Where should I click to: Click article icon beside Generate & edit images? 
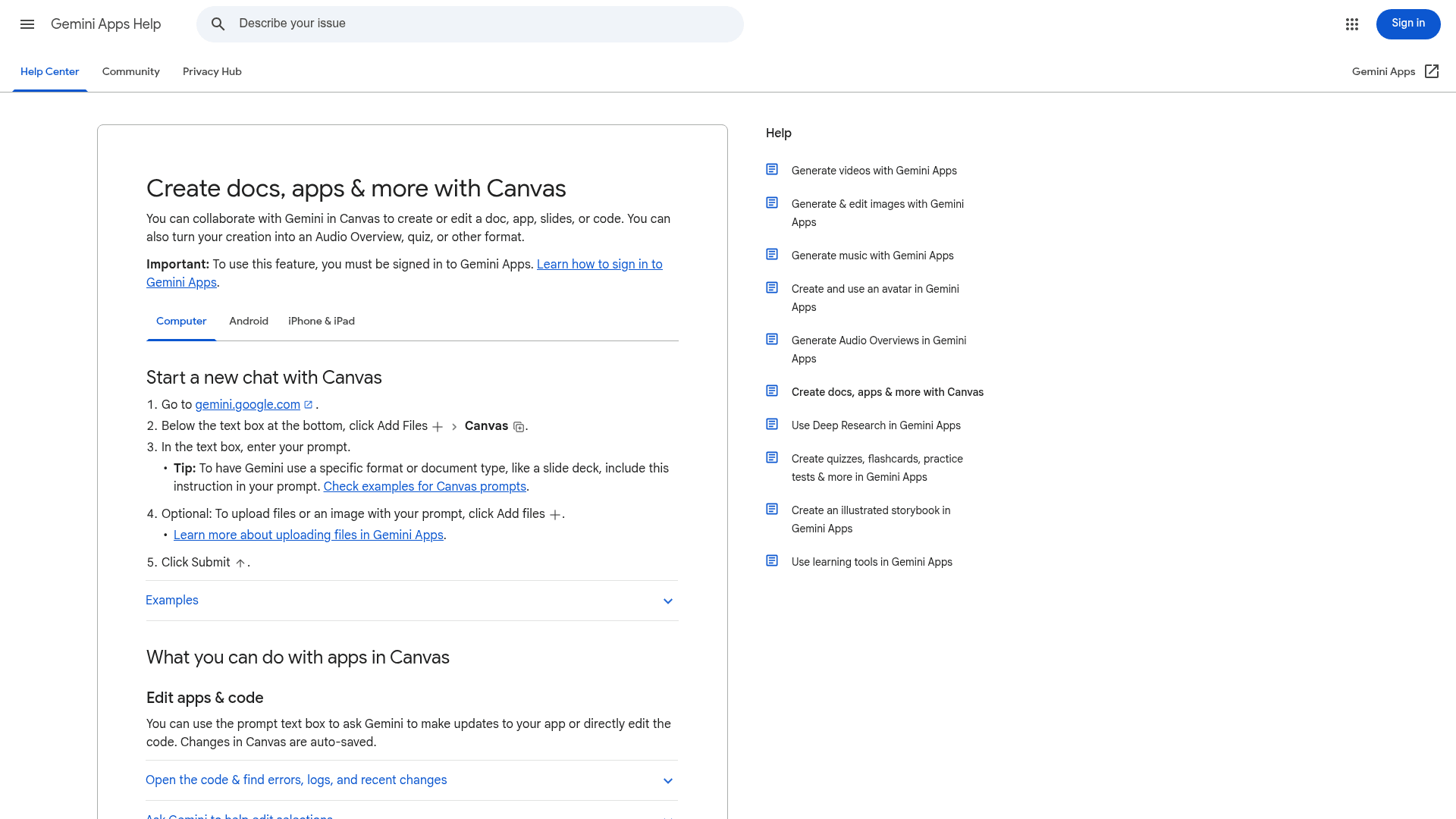pyautogui.click(x=772, y=202)
